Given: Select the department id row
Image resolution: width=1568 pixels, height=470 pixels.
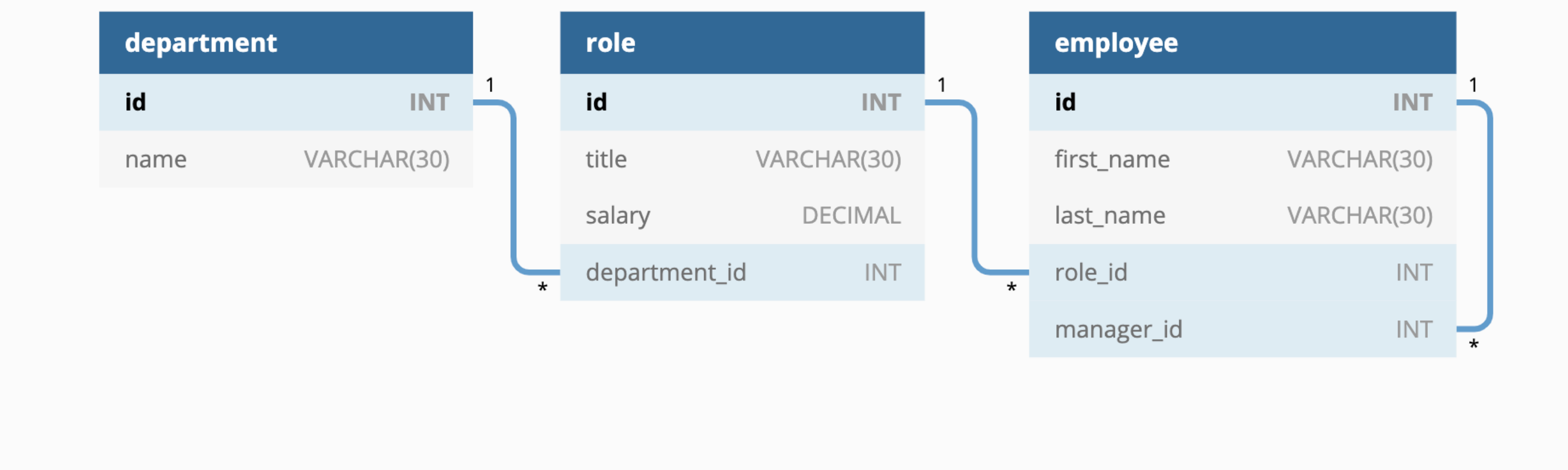Looking at the screenshot, I should coord(285,102).
